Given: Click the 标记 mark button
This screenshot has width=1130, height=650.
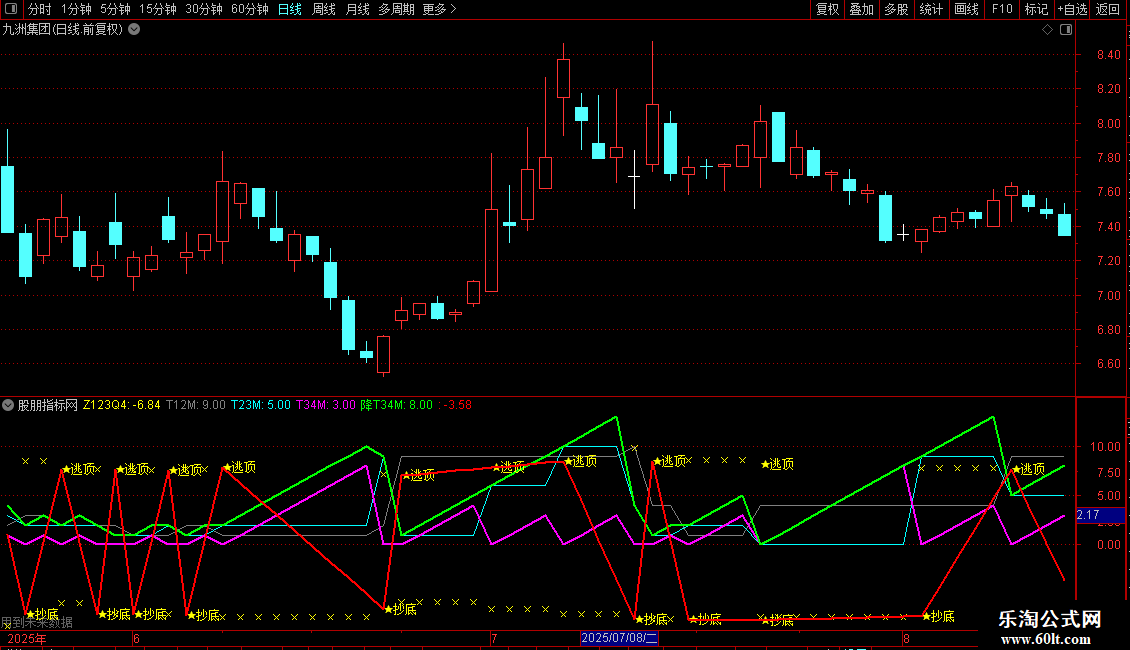Looking at the screenshot, I should coord(1036,9).
